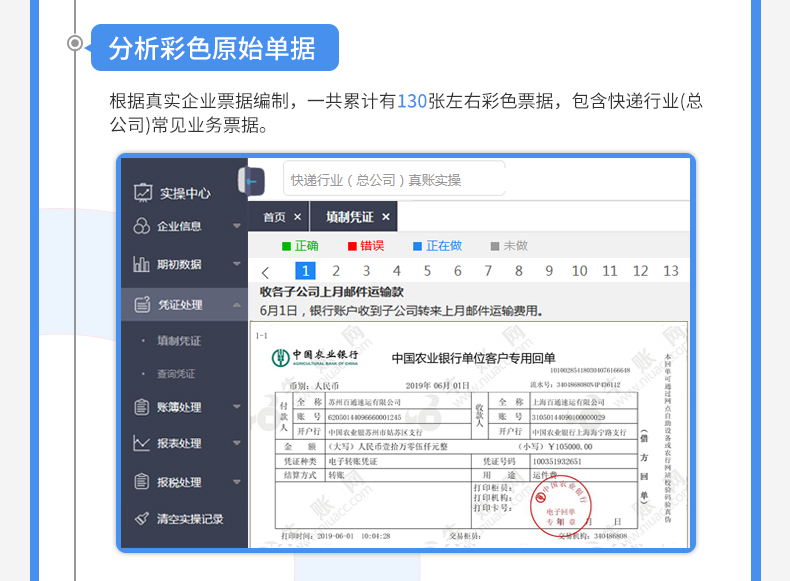790x581 pixels.
Task: Click the 凭证处理 edit icon
Action: pyautogui.click(x=141, y=304)
